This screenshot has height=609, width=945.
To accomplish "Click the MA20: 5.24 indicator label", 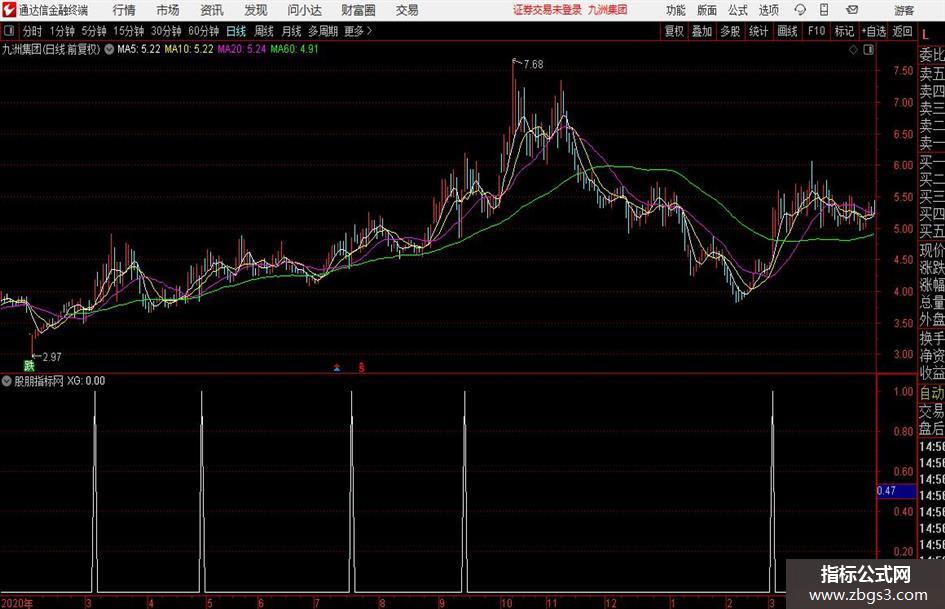I will 242,49.
